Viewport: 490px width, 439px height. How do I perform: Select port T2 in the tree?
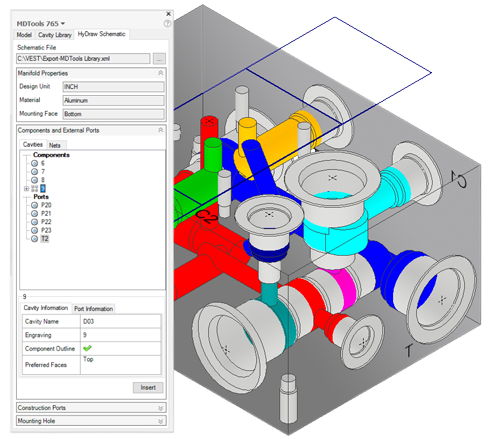(45, 239)
